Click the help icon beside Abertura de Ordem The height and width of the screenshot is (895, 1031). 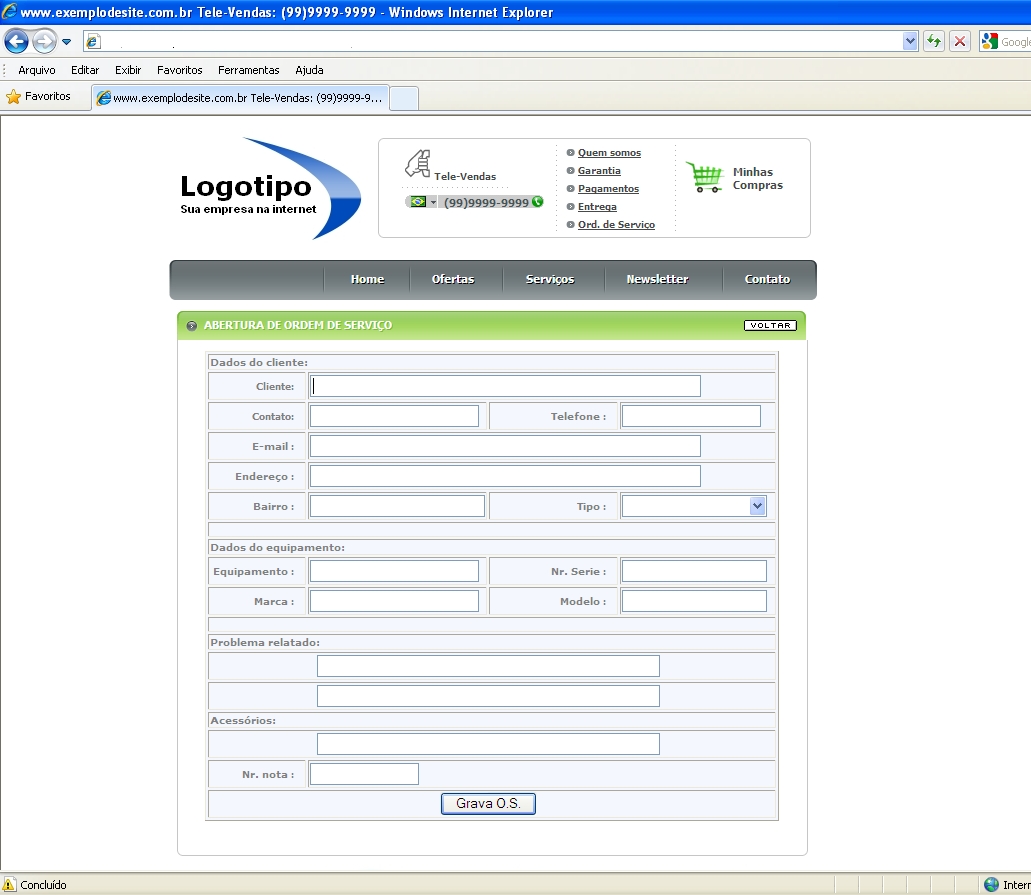coord(192,326)
